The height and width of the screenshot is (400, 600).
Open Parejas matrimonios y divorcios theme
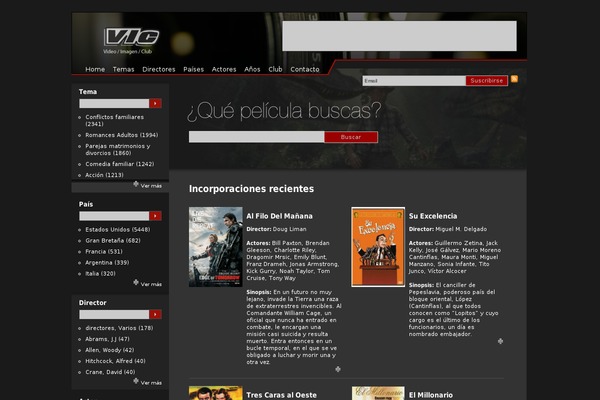tap(117, 149)
